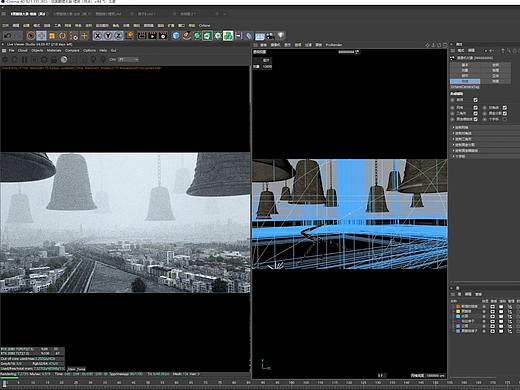The width and height of the screenshot is (520, 390).
Task: Open Compare menu in Live Viewer
Action: pyautogui.click(x=72, y=50)
